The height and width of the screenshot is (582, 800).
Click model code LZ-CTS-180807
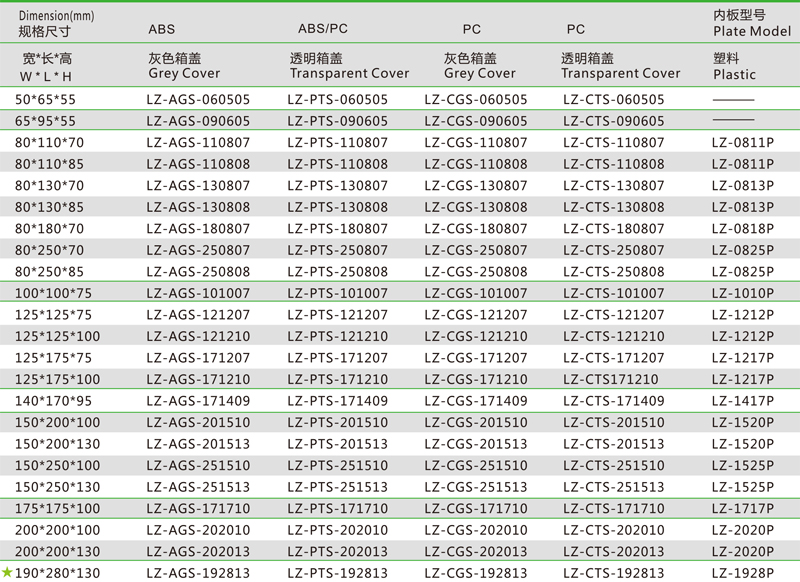point(613,229)
